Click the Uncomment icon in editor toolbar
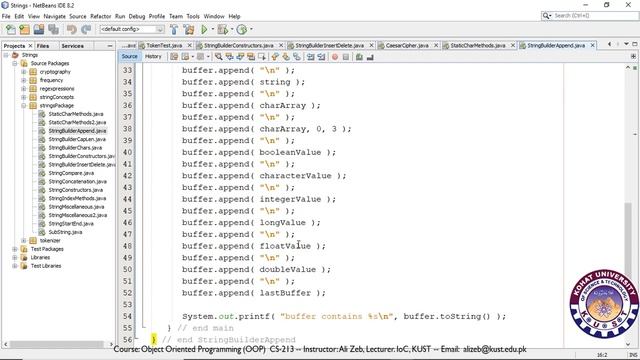The height and width of the screenshot is (360, 640). point(370,57)
